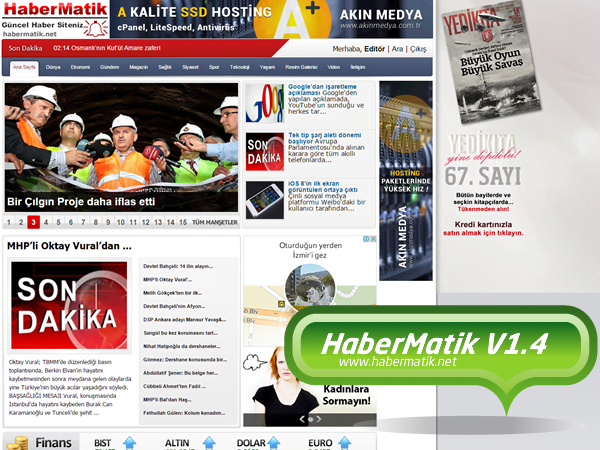The image size is (600, 450).
Task: Open Fethullah Gülen: Kolum kanadım... item
Action: click(184, 413)
